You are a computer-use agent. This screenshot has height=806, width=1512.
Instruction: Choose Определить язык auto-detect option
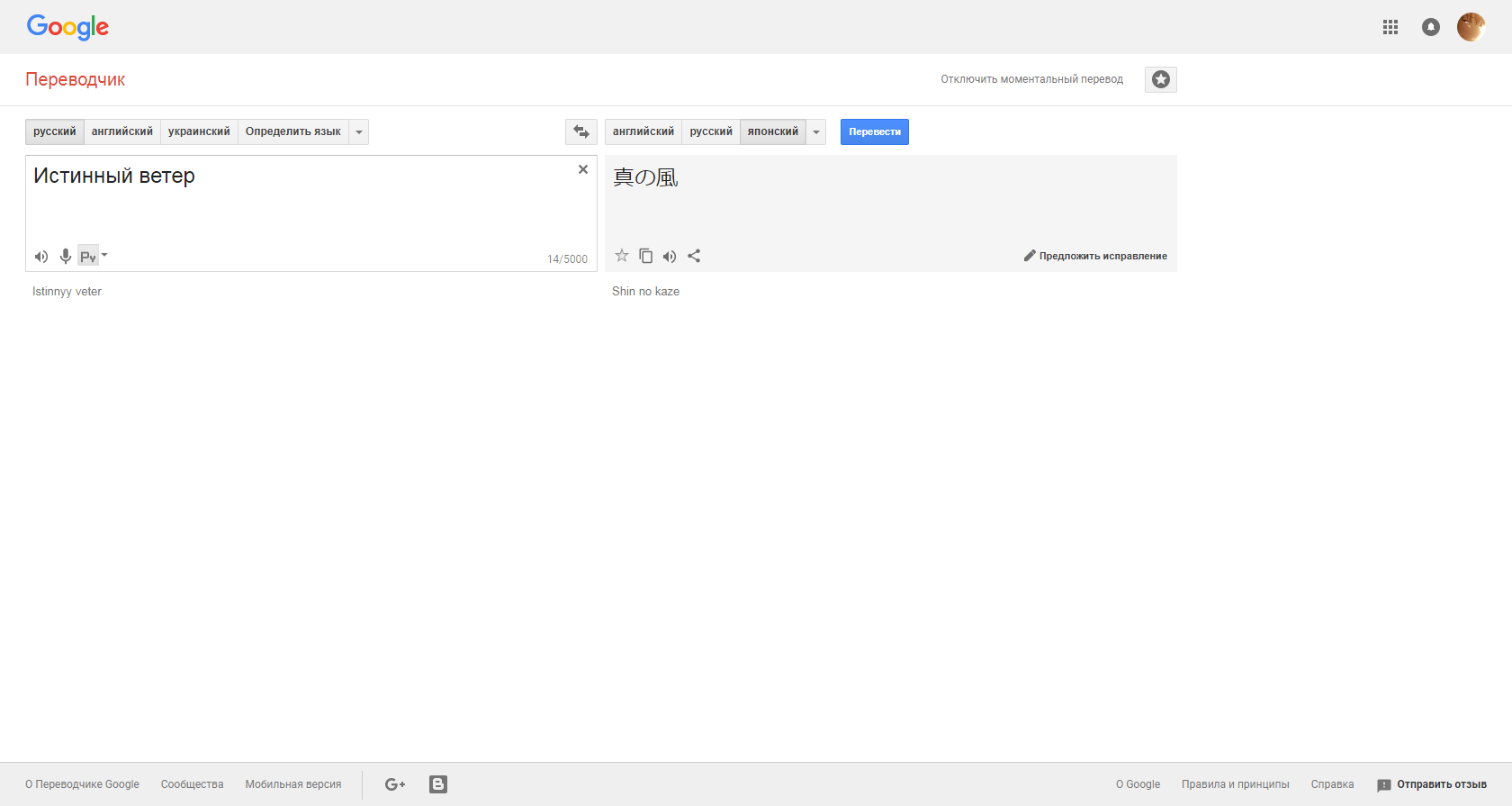pyautogui.click(x=293, y=131)
